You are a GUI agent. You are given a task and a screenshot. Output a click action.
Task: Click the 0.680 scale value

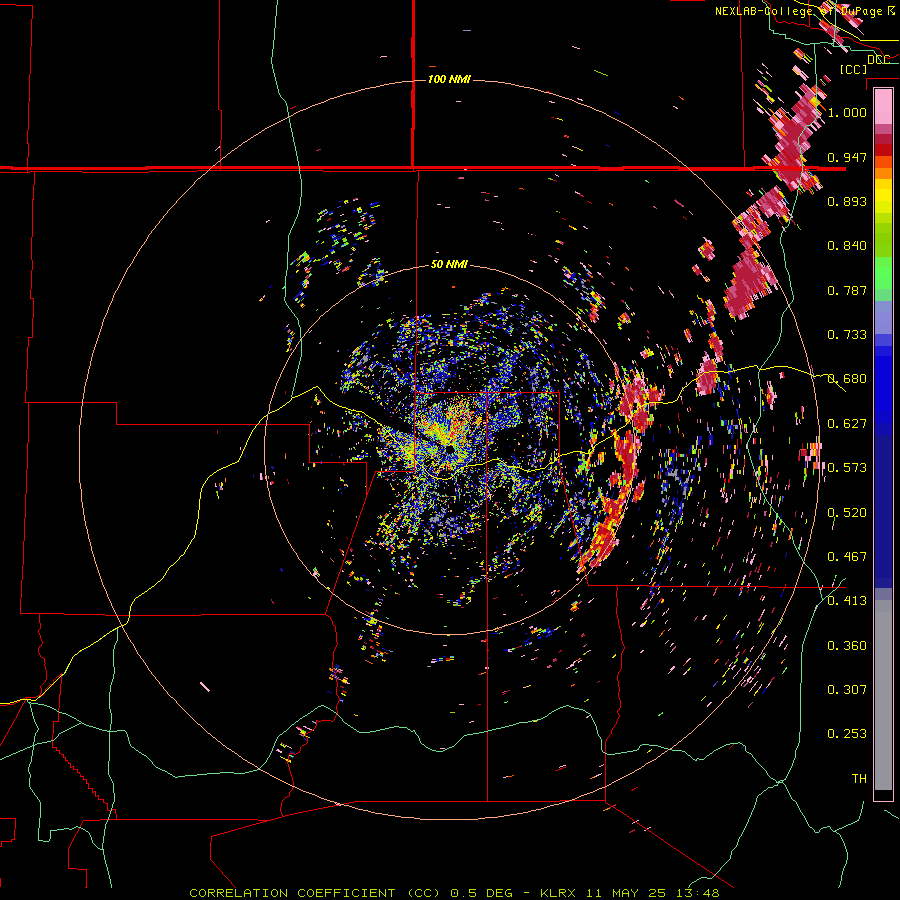pyautogui.click(x=847, y=379)
